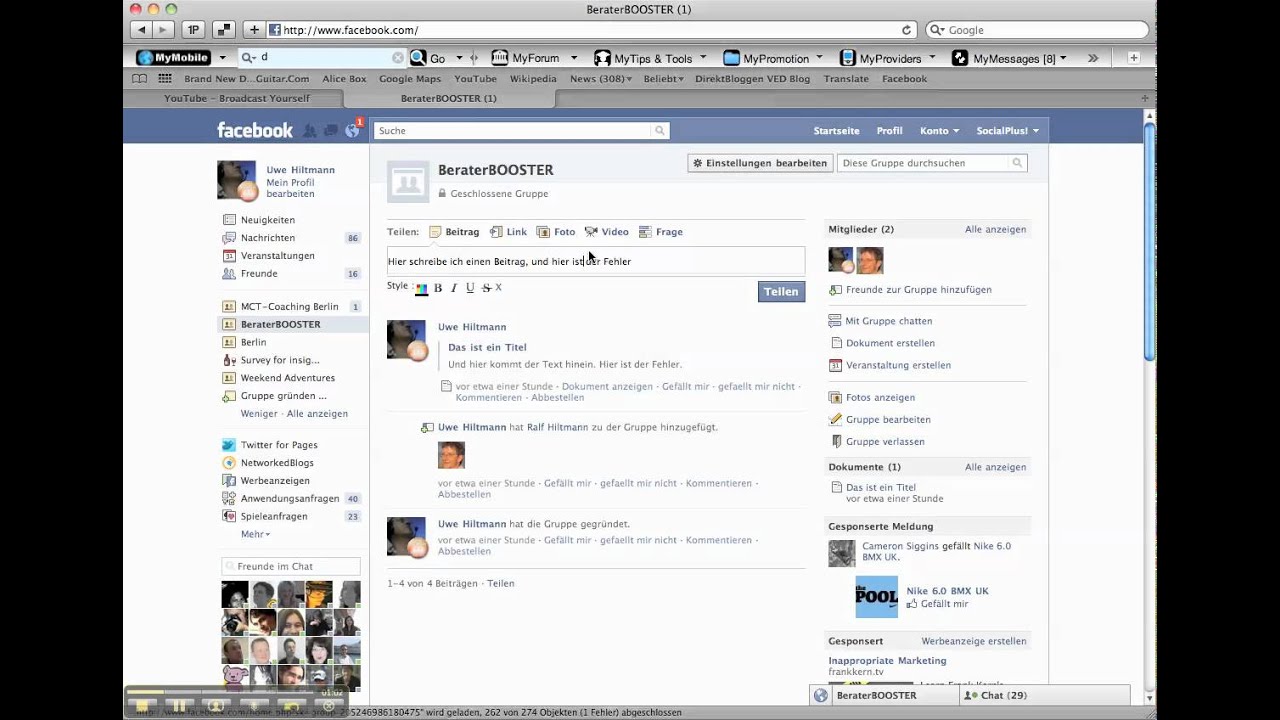Open the Profil link in top bar
This screenshot has height=720, width=1280.
tap(889, 131)
